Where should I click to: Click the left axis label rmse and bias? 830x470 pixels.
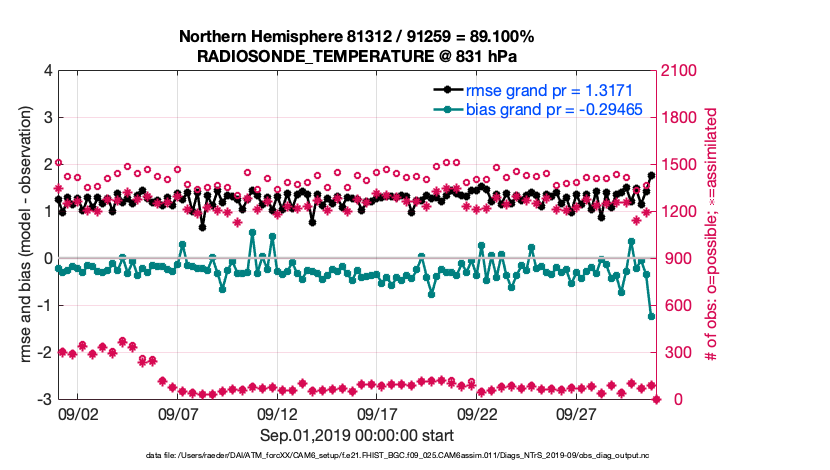(x=29, y=235)
